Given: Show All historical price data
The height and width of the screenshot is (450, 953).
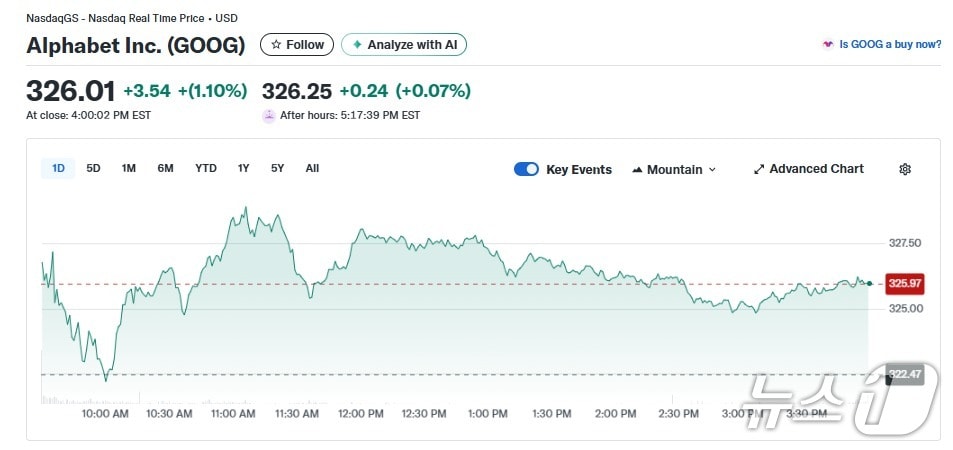Looking at the screenshot, I should click(312, 168).
